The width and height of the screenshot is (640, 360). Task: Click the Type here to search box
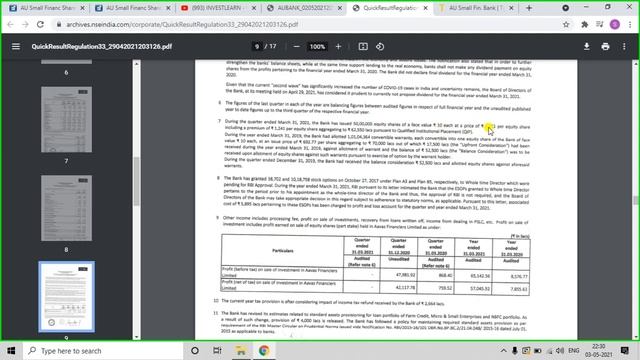point(103,351)
